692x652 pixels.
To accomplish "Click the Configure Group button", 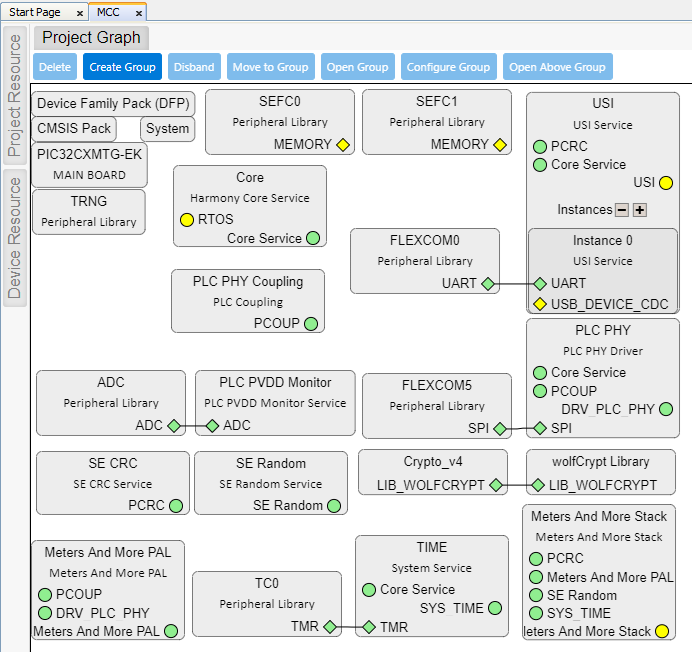I will pyautogui.click(x=447, y=67).
